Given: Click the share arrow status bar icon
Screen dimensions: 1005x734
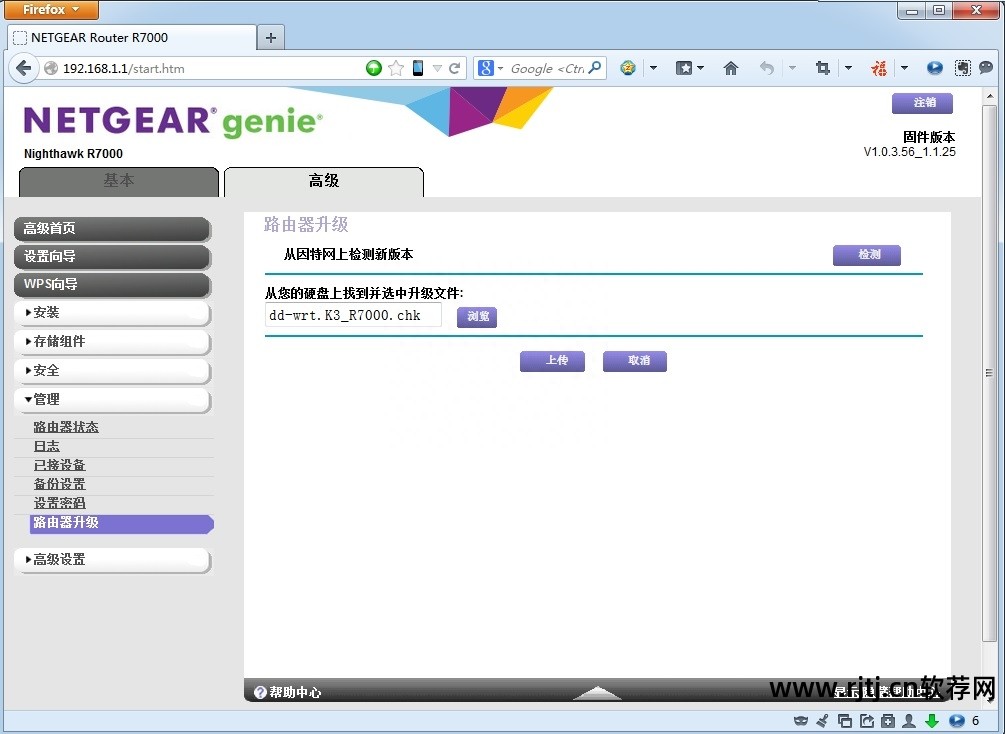Looking at the screenshot, I should click(867, 721).
